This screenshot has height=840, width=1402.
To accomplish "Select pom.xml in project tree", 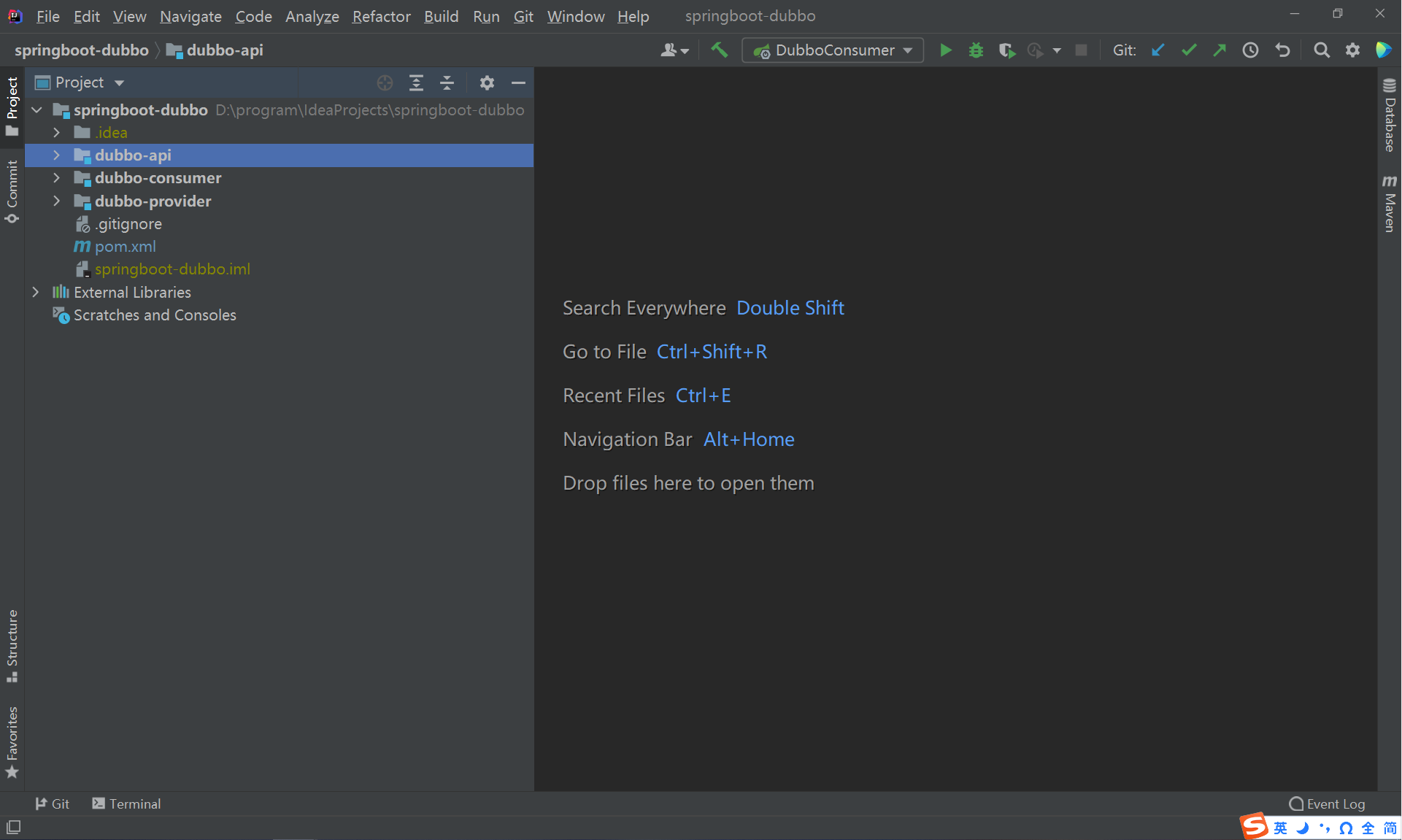I will coord(125,247).
